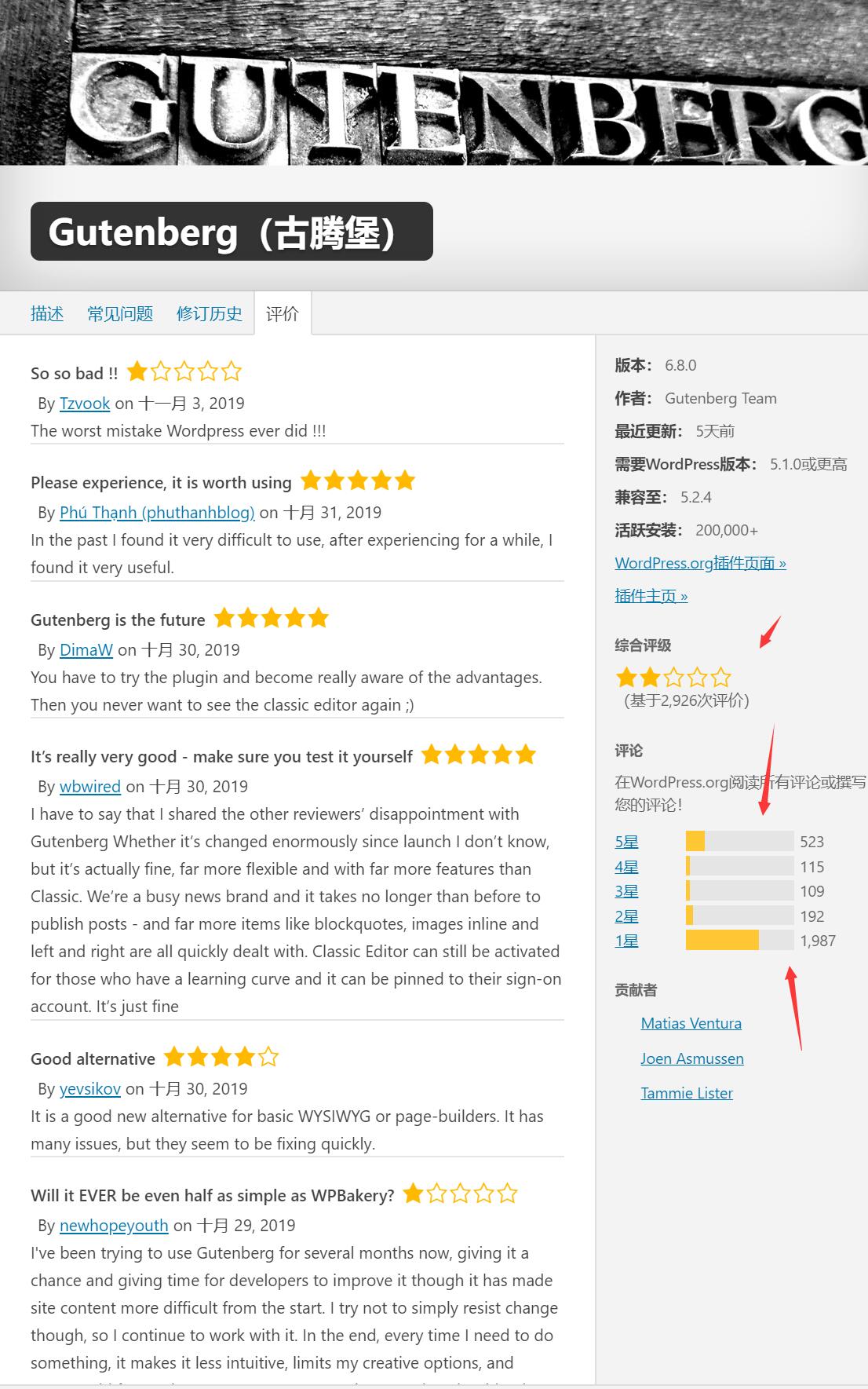Open the WordPress.org插件页面 link
Image resolution: width=868 pixels, height=1389 pixels.
coord(701,563)
